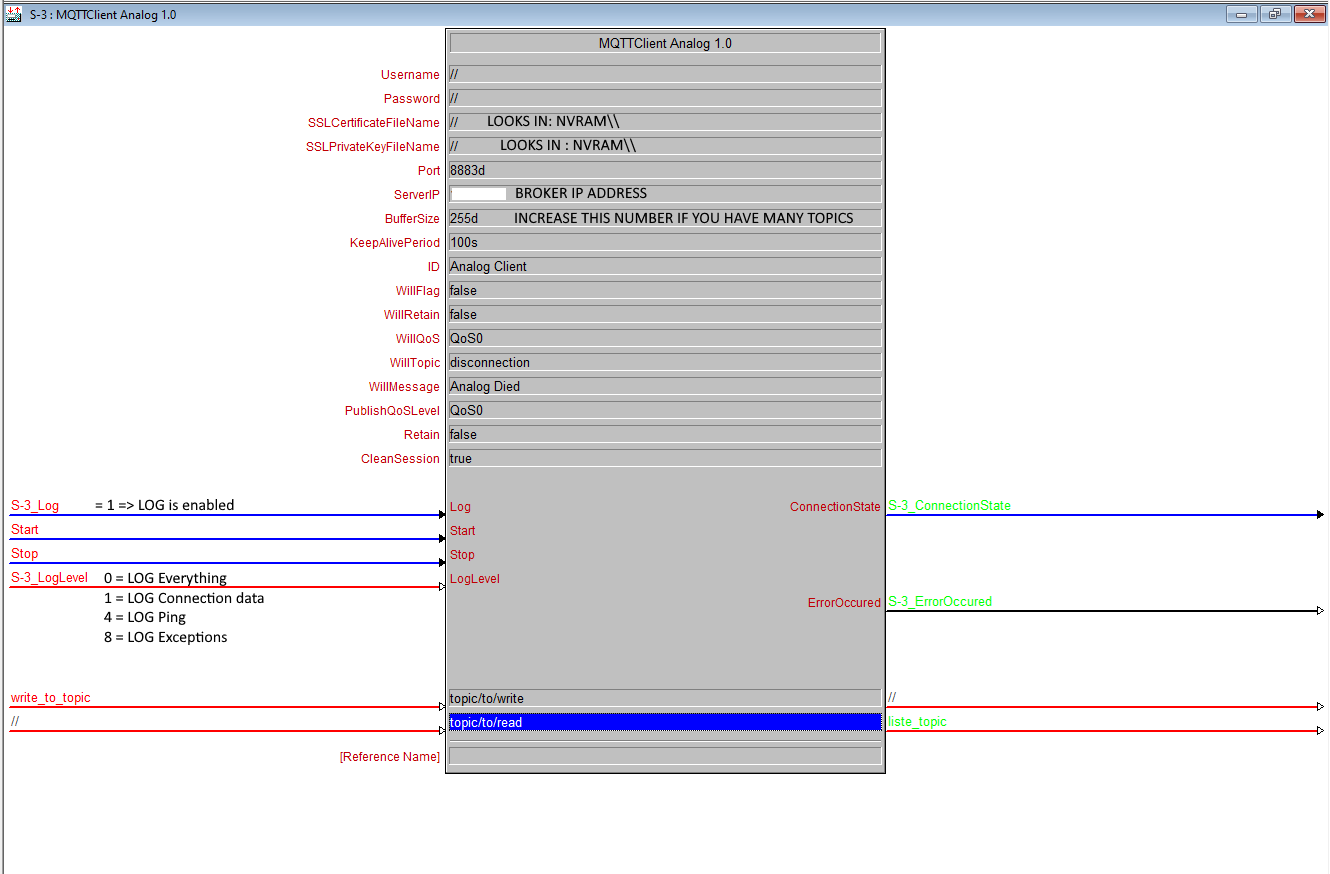Viewport: 1330px width, 874px height.
Task: Click the MQTTClient Analog 1.0 symbol header
Action: [665, 43]
